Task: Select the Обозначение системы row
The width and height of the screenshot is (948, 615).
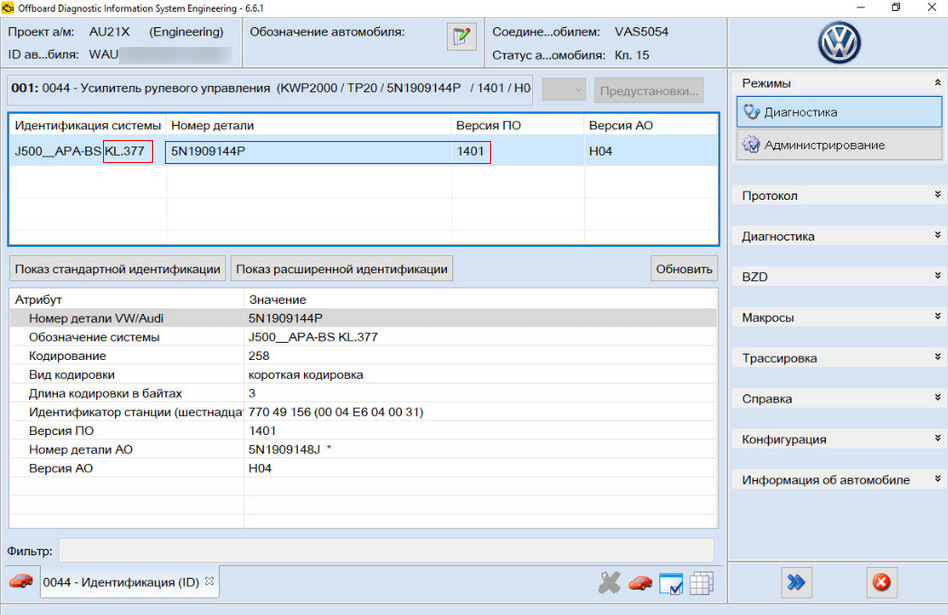Action: 363,337
